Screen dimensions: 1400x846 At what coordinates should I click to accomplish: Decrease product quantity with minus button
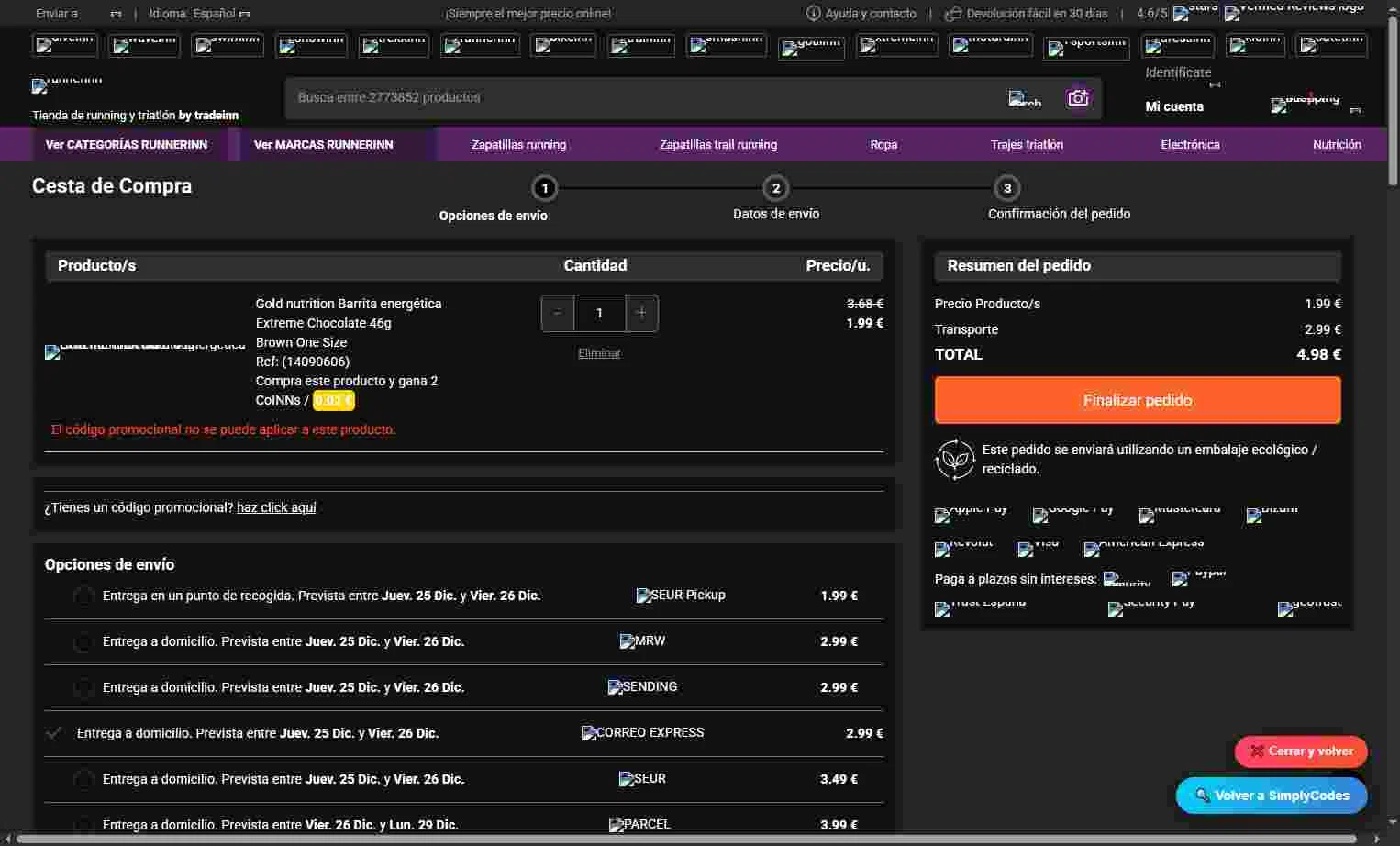pyautogui.click(x=557, y=313)
